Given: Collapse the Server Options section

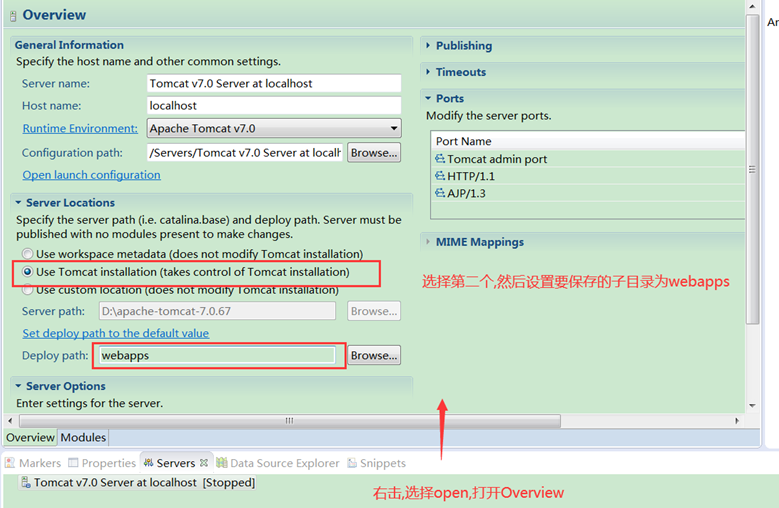Looking at the screenshot, I should pos(18,386).
